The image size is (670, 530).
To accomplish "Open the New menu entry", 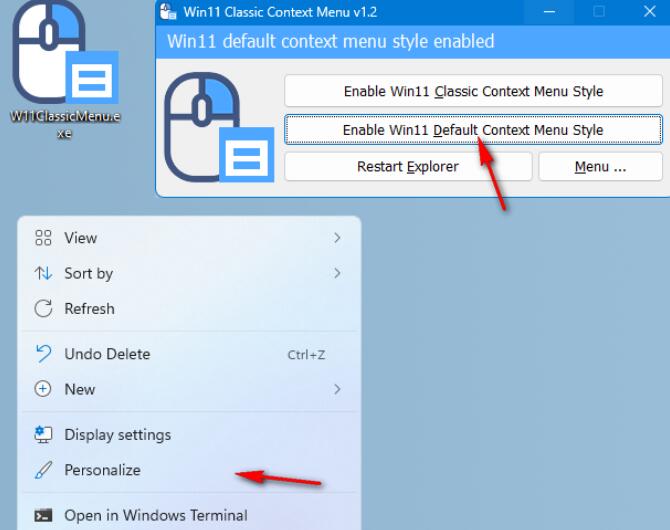I will [189, 389].
